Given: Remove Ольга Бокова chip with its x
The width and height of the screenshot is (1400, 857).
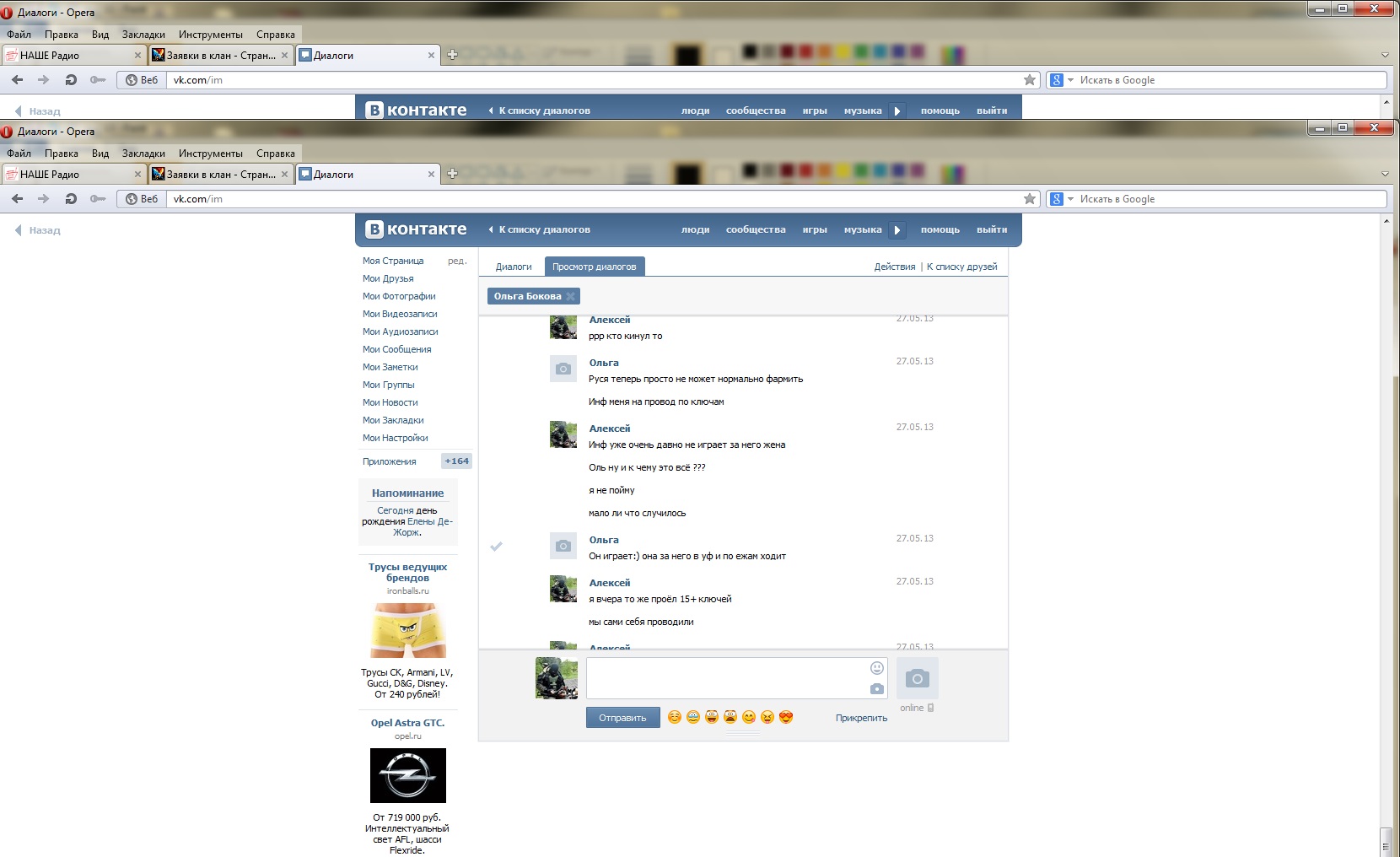Looking at the screenshot, I should (x=571, y=296).
